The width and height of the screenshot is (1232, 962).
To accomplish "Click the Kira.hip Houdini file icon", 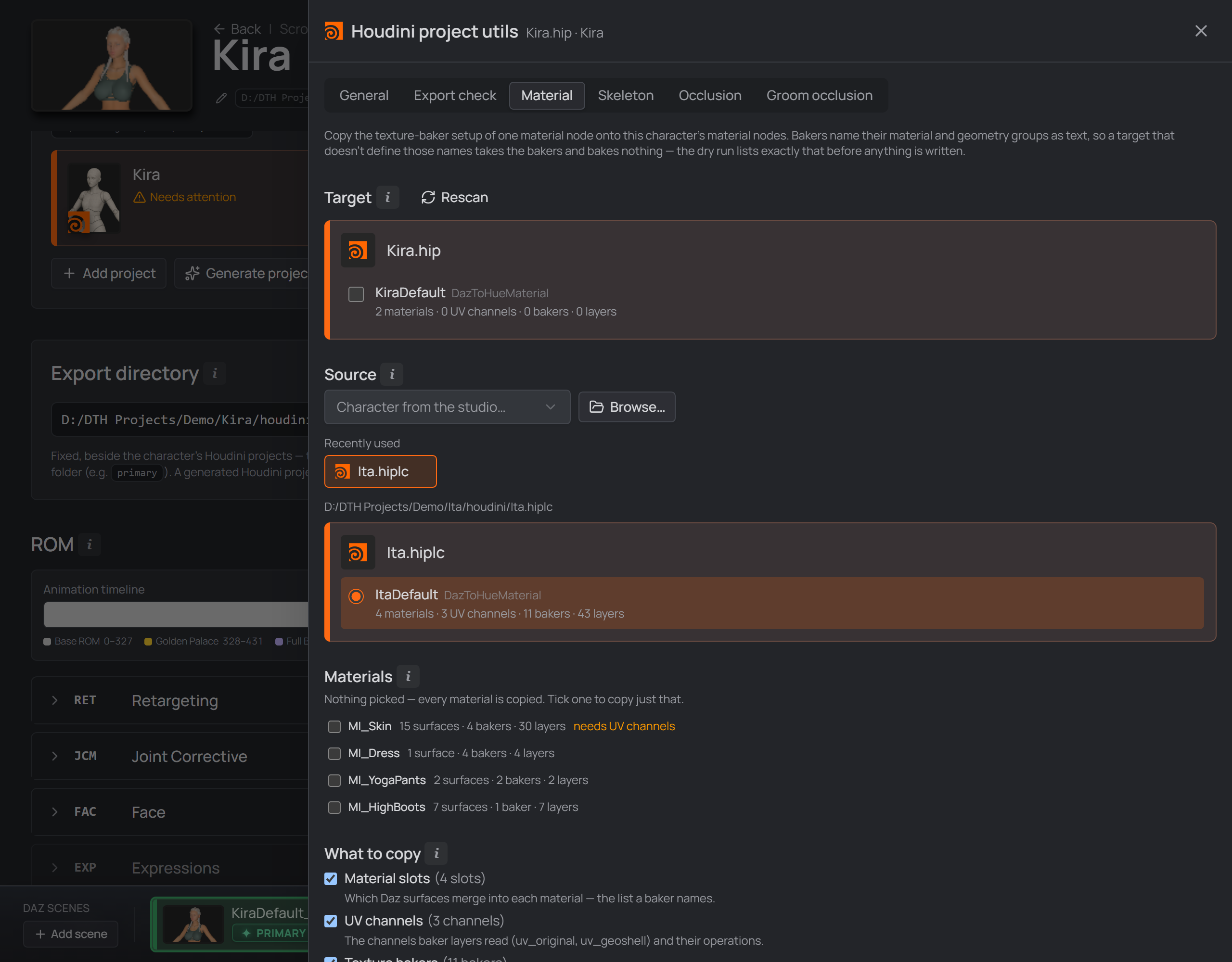I will click(x=358, y=251).
